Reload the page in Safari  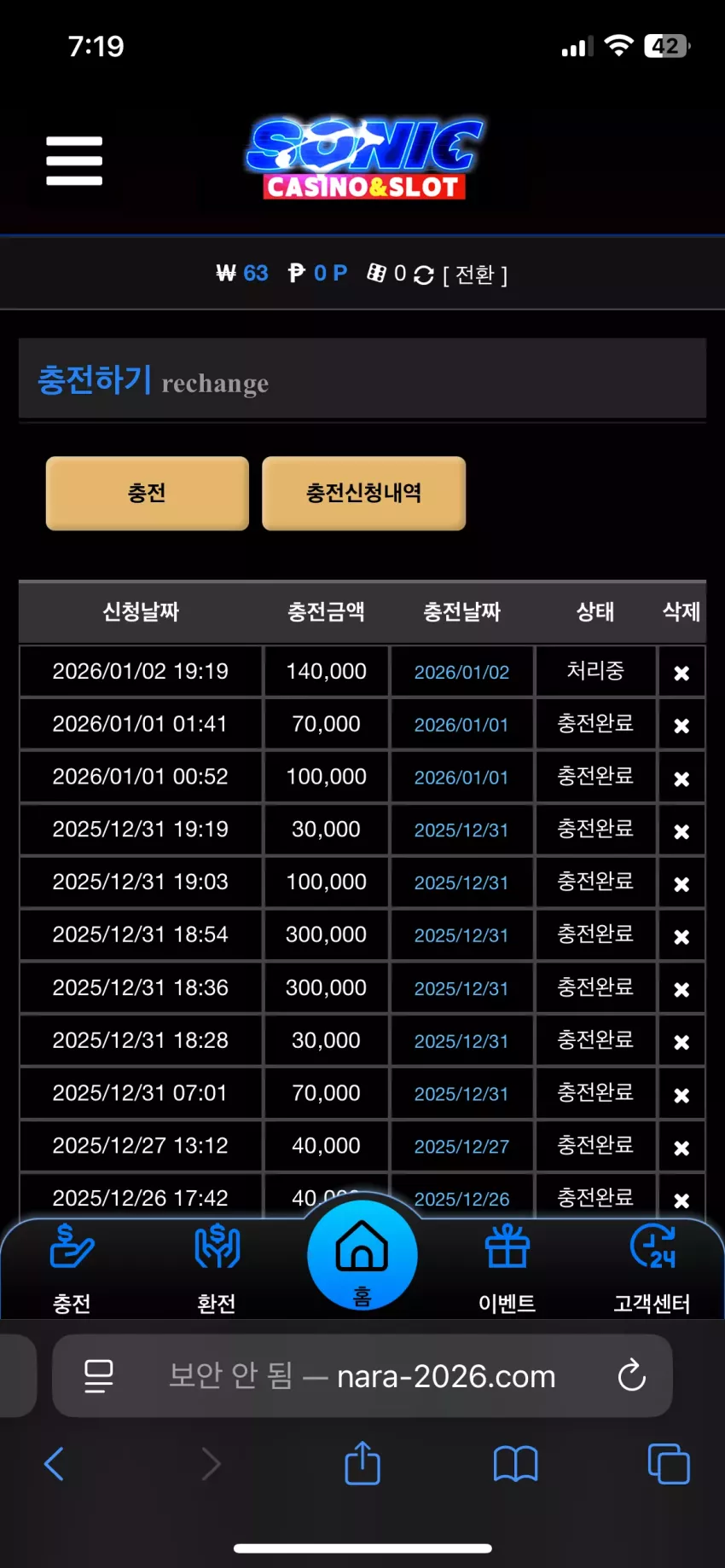632,1374
